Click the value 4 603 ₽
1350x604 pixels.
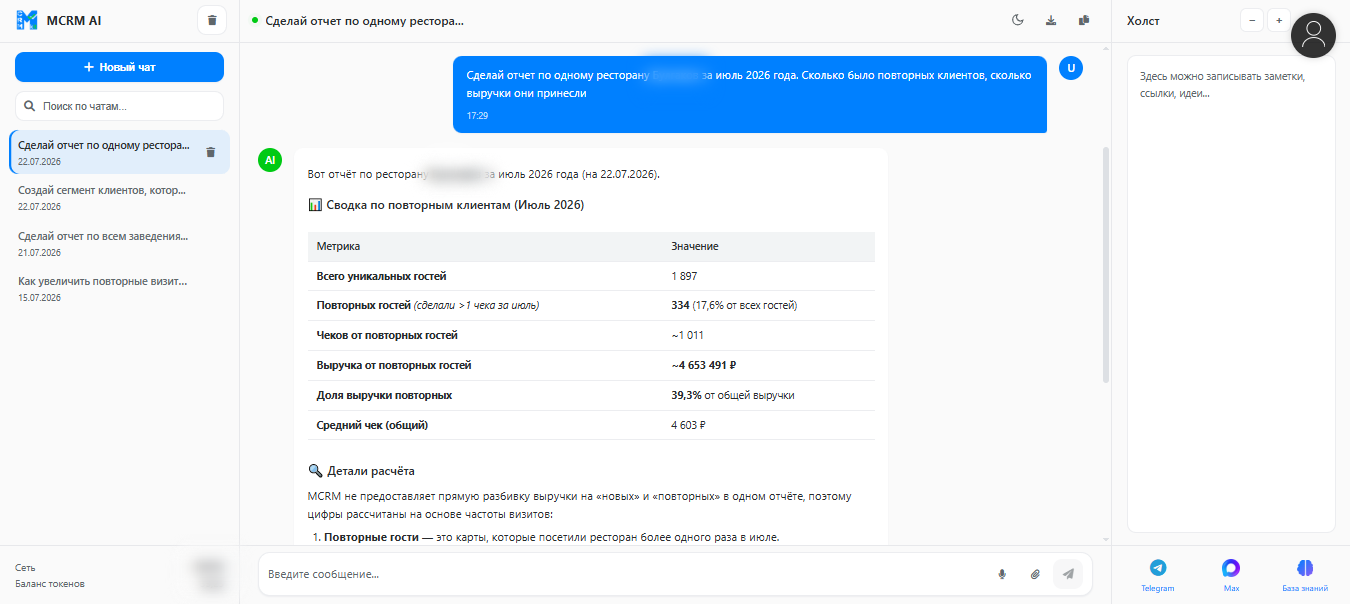[689, 425]
